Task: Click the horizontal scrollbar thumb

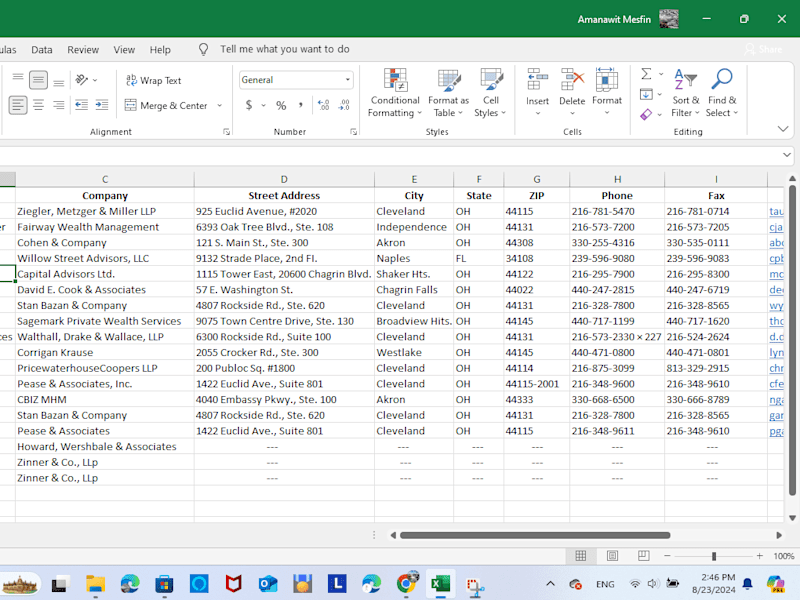Action: pyautogui.click(x=535, y=535)
